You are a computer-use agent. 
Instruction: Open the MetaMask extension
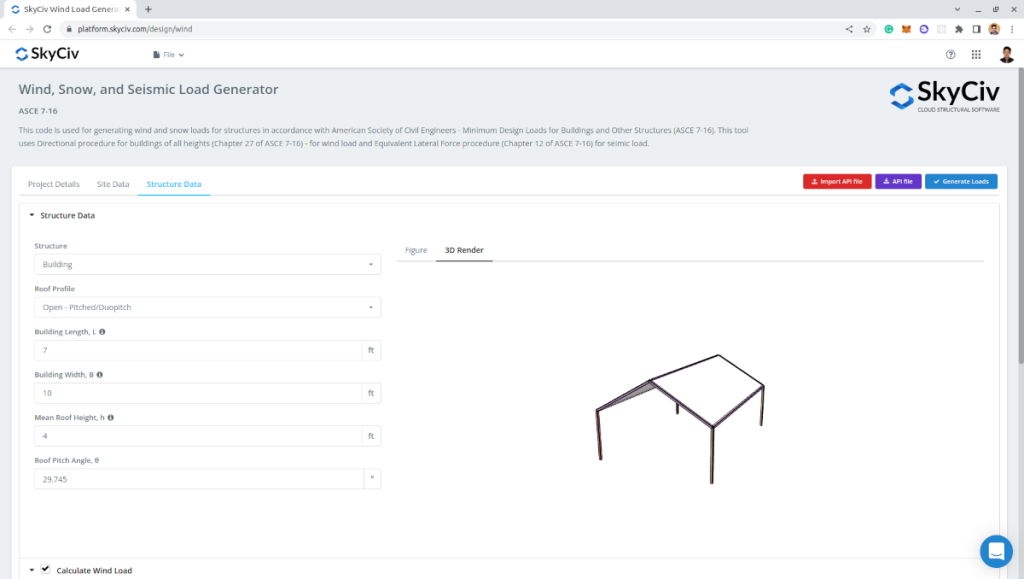tap(906, 30)
